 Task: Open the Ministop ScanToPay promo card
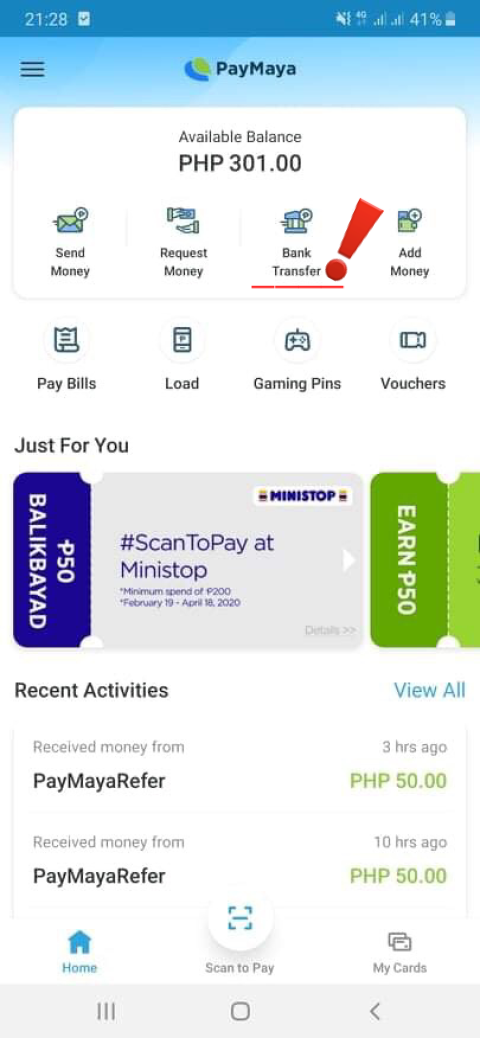[188, 560]
